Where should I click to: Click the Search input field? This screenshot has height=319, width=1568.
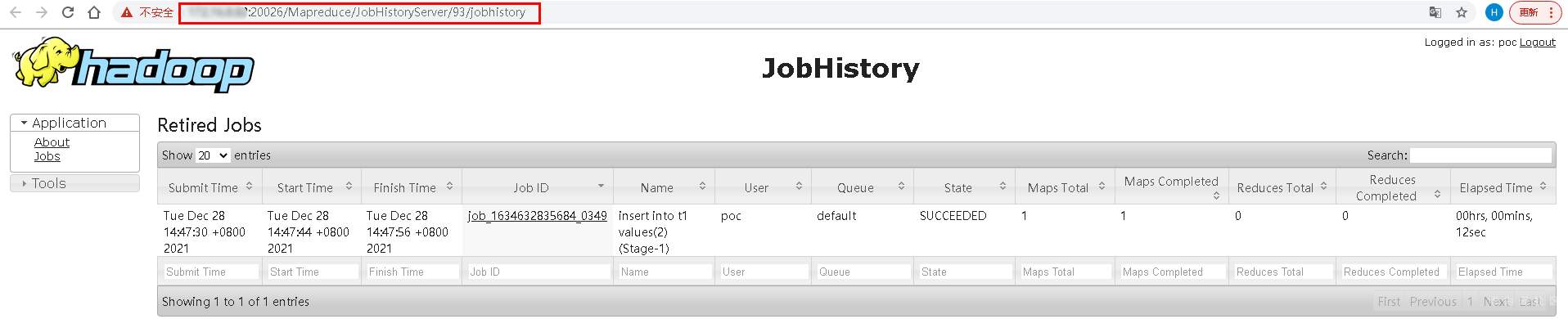coord(1480,155)
